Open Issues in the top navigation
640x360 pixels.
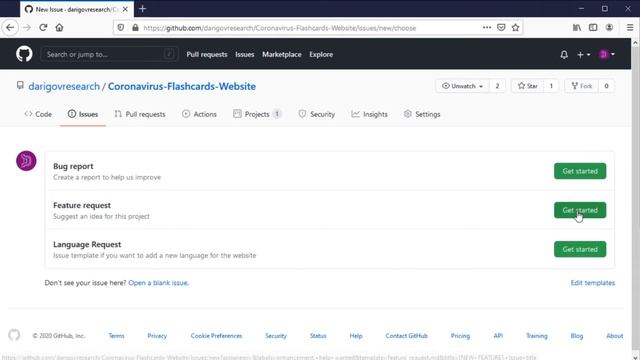pyautogui.click(x=244, y=54)
